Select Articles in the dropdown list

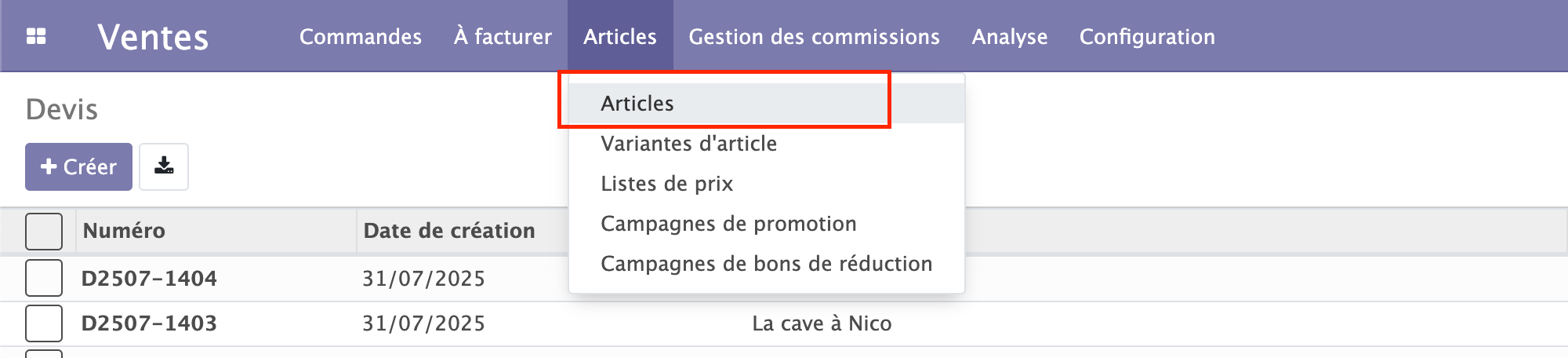(x=637, y=104)
